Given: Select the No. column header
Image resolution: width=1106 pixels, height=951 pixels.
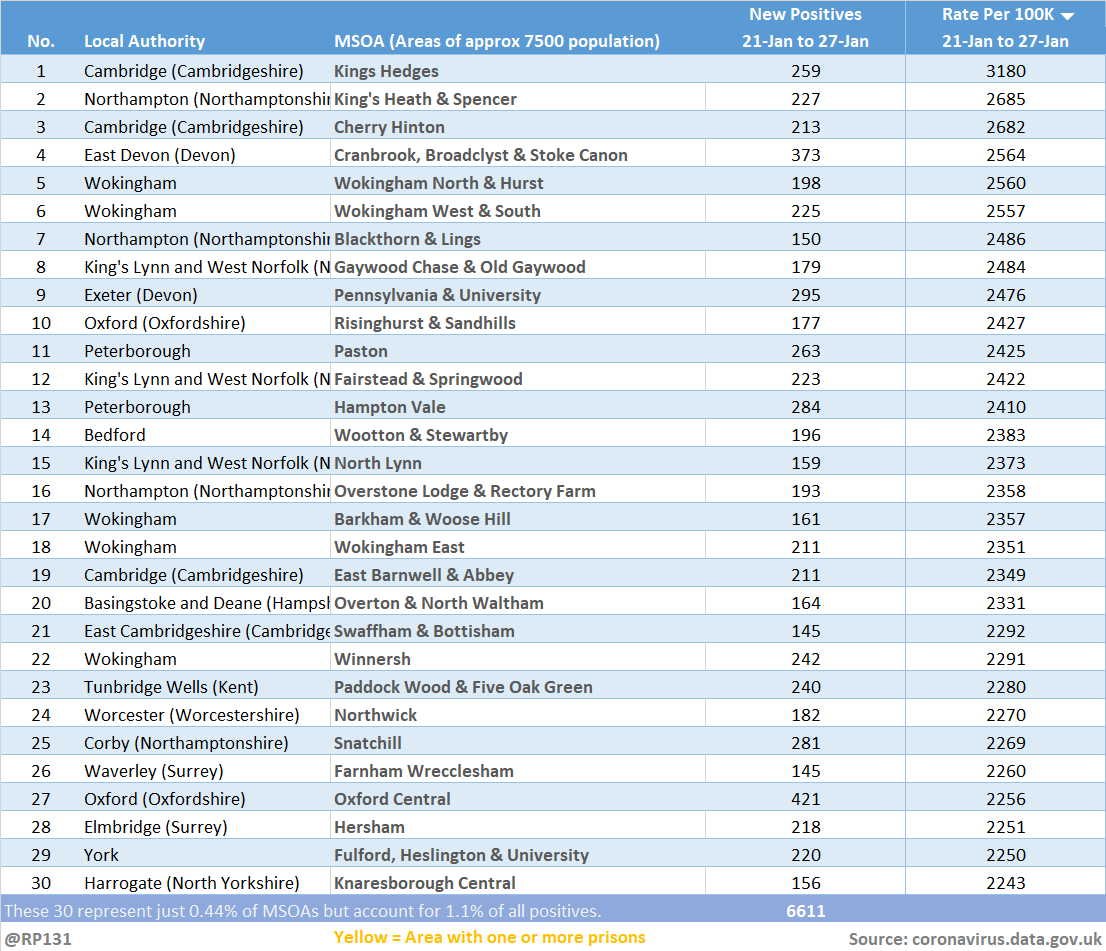Looking at the screenshot, I should tap(41, 41).
